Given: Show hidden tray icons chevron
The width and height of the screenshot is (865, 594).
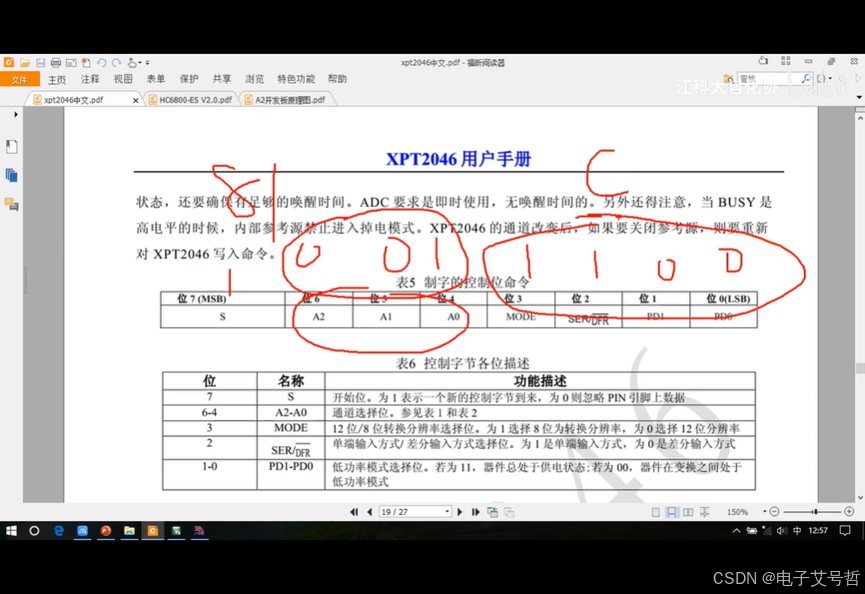Looking at the screenshot, I should pyautogui.click(x=736, y=531).
